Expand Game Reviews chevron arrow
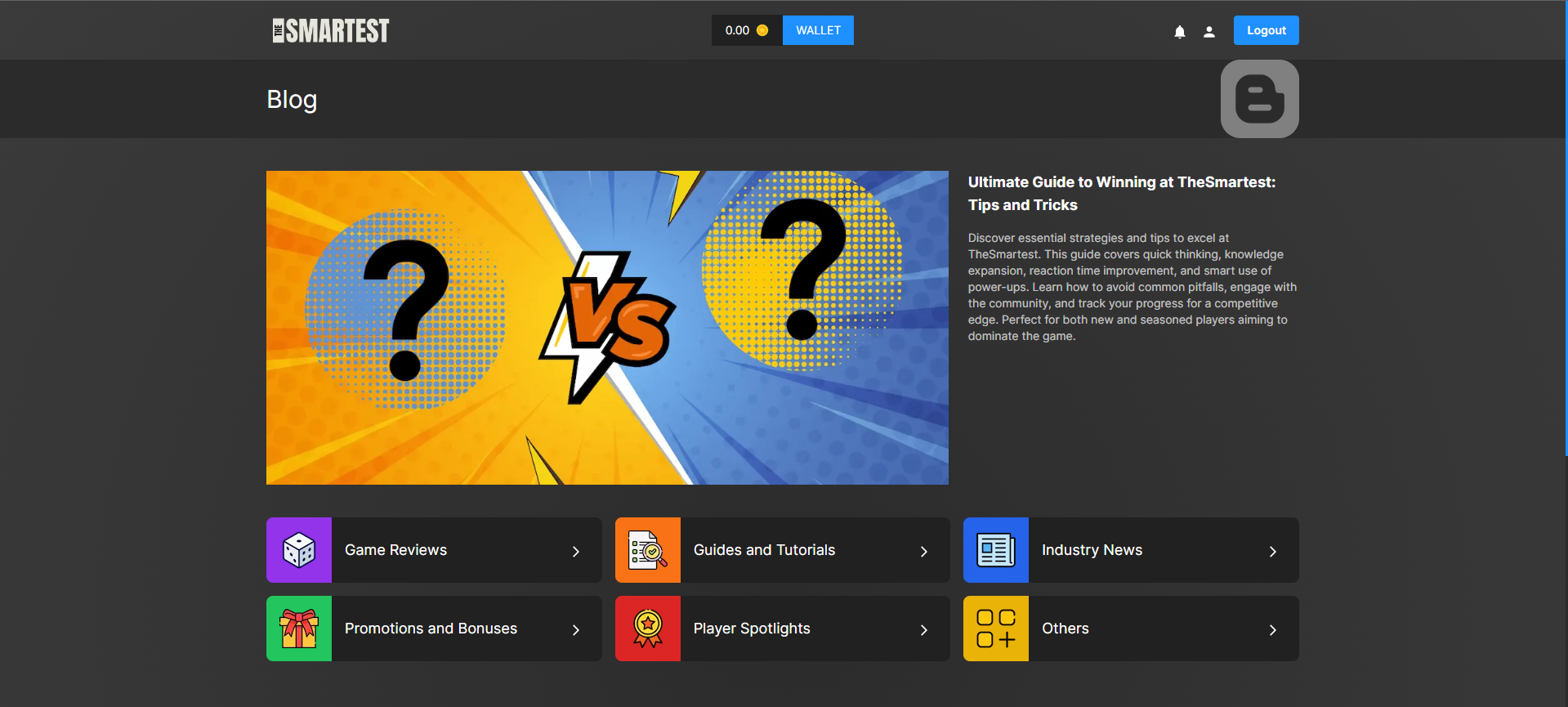 [576, 552]
